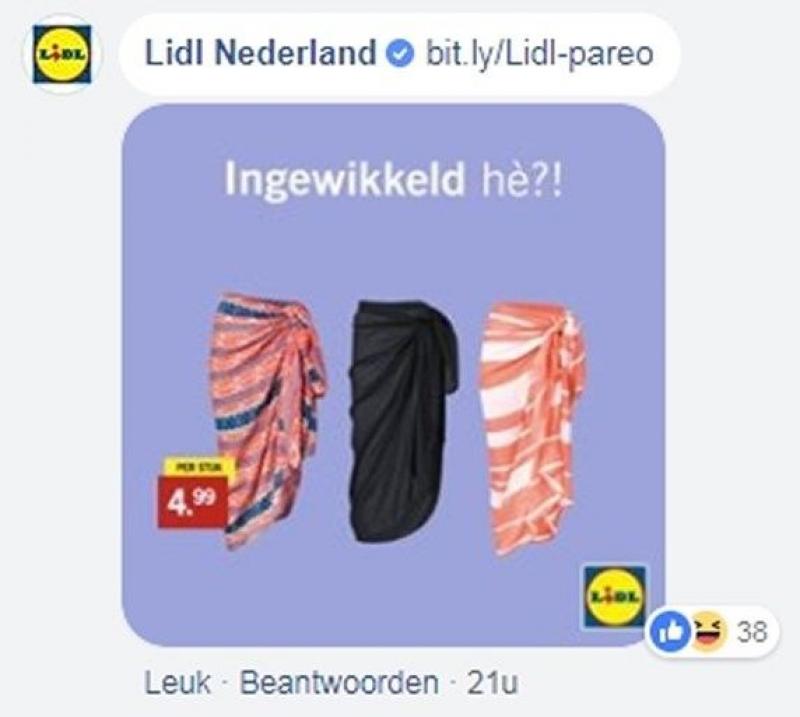The height and width of the screenshot is (717, 800).
Task: Open Lidl Nederland profile avatar
Action: [62, 54]
